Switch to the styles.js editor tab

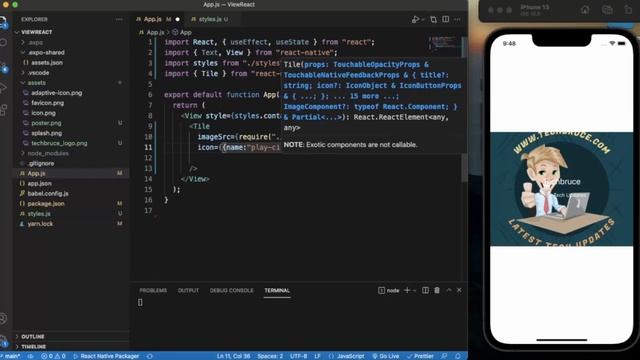[210, 19]
